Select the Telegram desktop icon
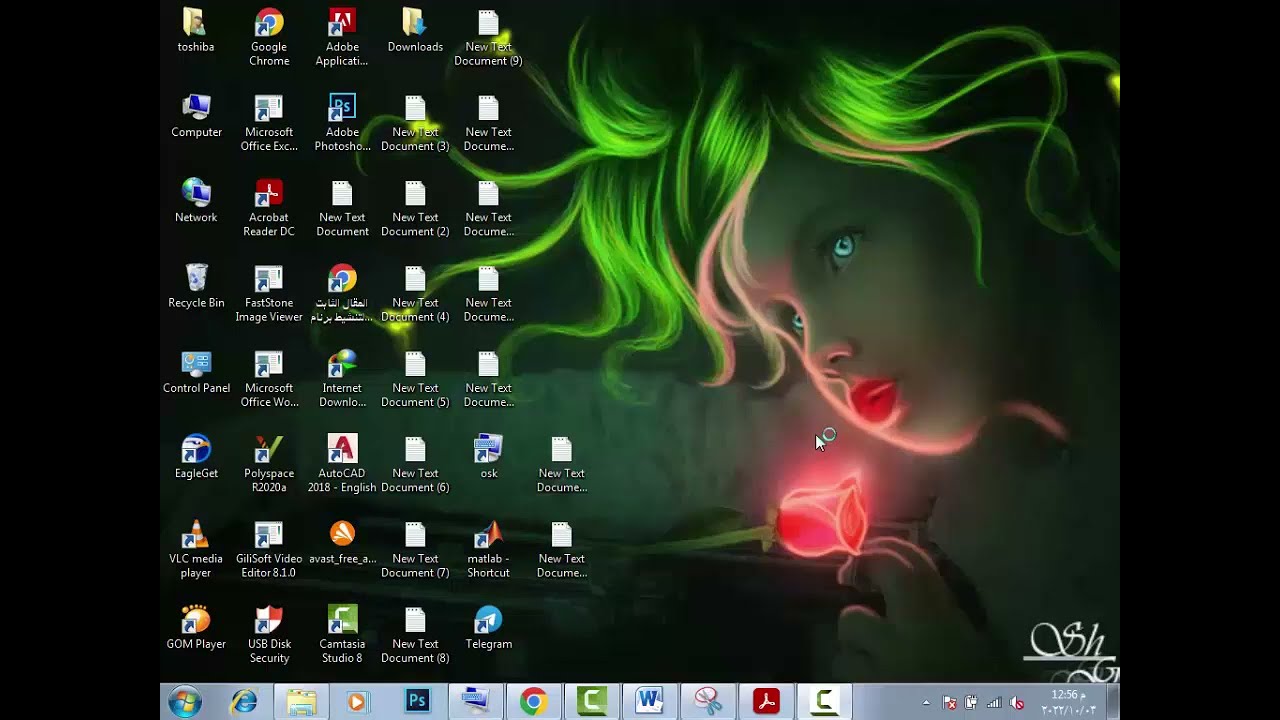Screen dimensions: 1280x720 [x=488, y=627]
